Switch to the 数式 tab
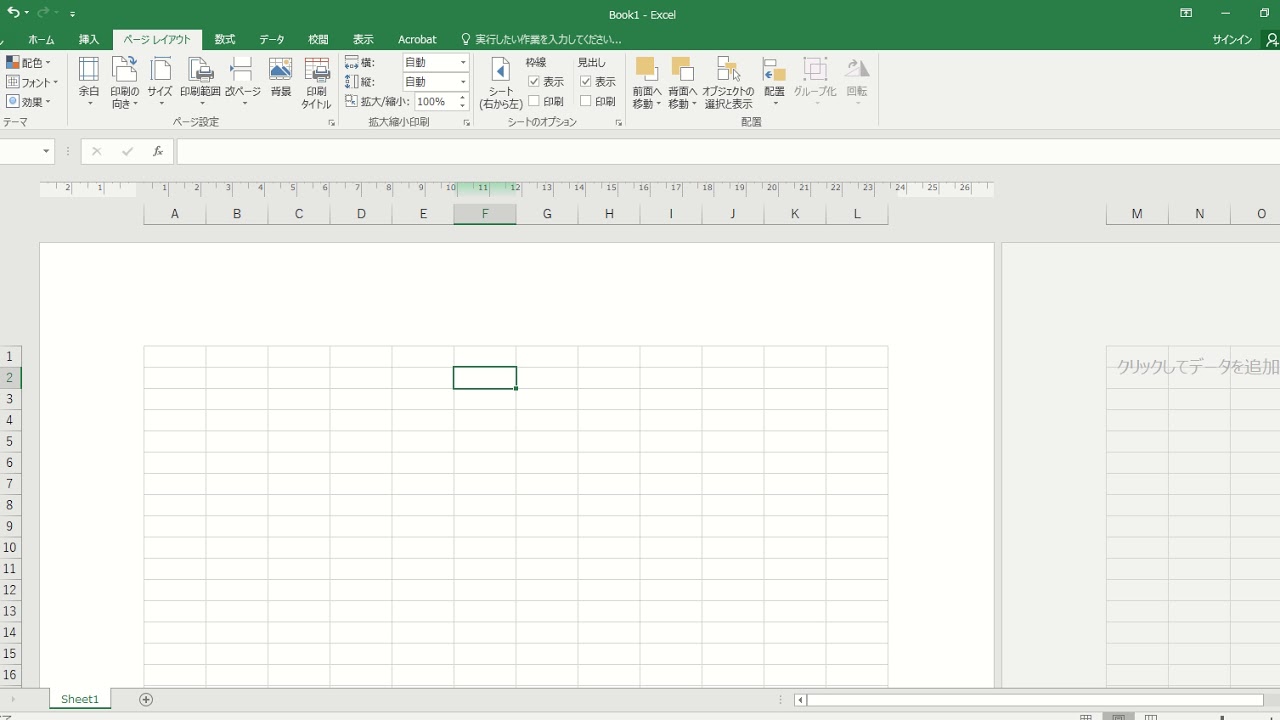 coord(225,39)
